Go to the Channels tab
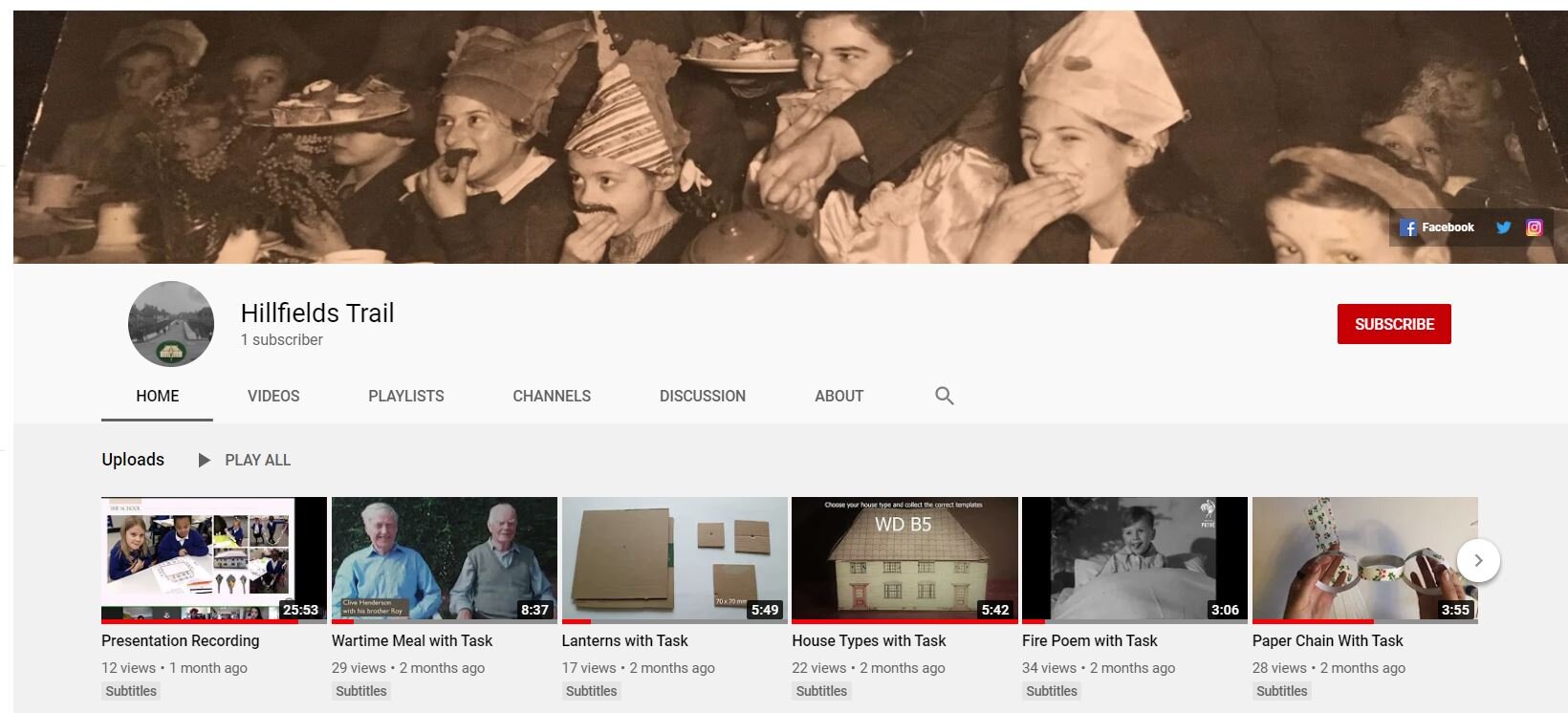Viewport: 1568px width, 713px height. pos(552,396)
